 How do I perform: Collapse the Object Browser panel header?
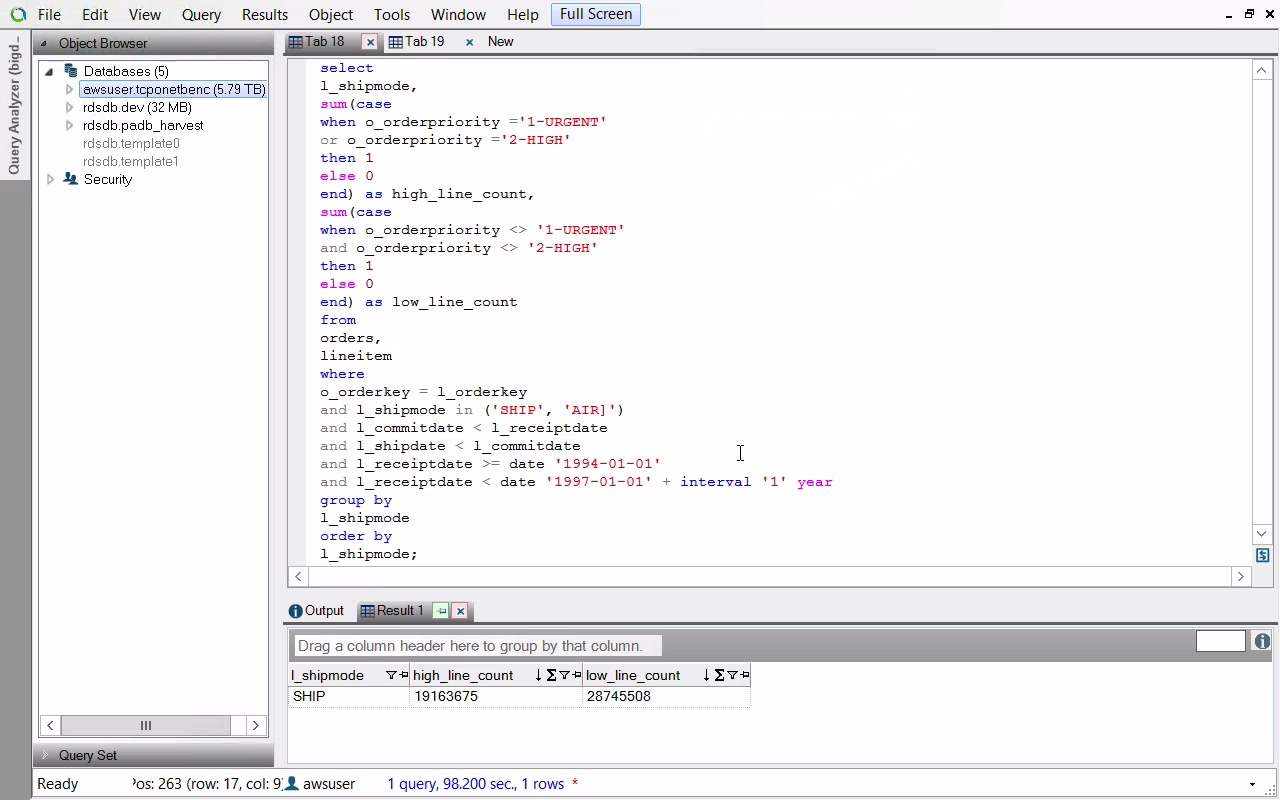coord(44,44)
